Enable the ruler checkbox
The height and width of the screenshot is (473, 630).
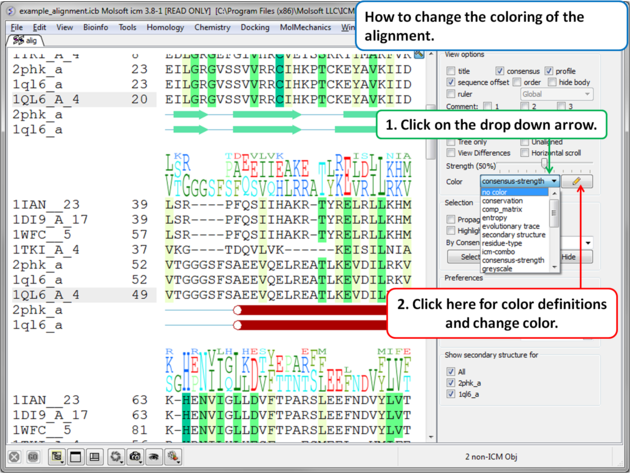click(x=451, y=94)
